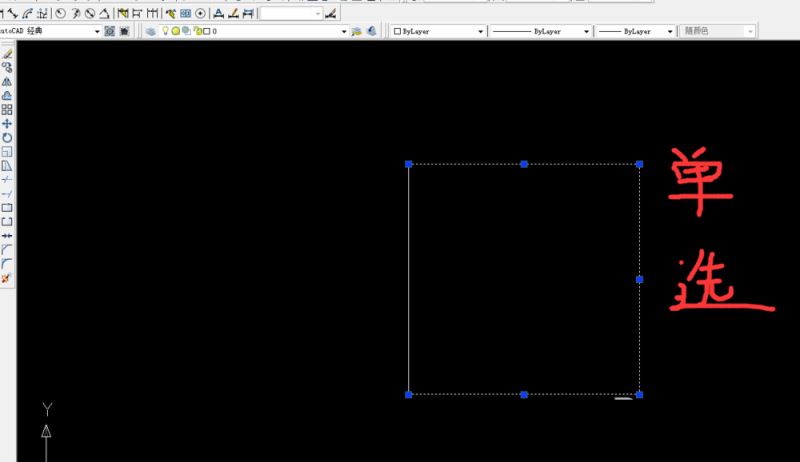Expand the layer list dropdown
The width and height of the screenshot is (800, 462).
pos(344,32)
